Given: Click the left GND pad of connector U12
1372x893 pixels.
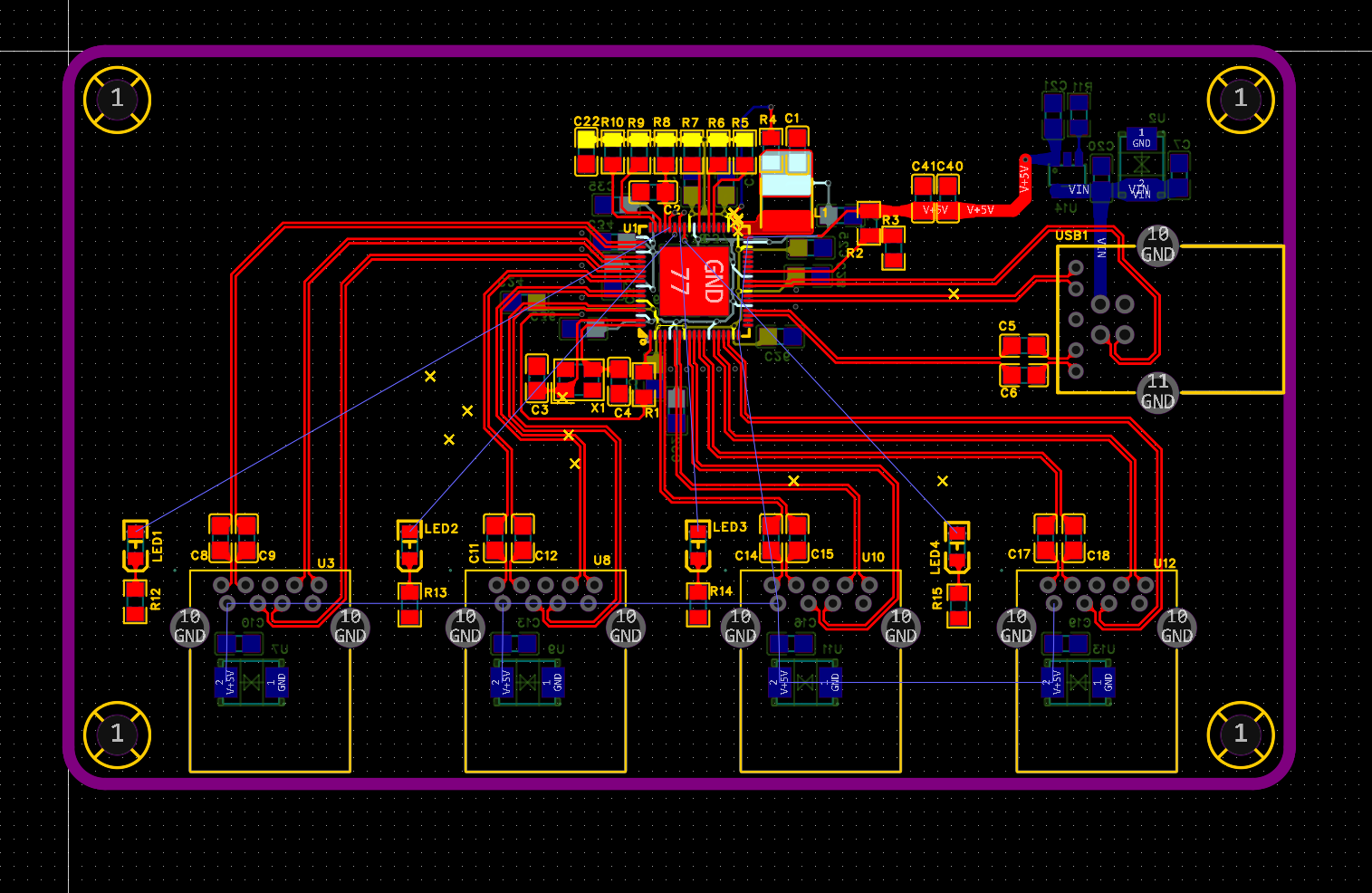Looking at the screenshot, I should (1016, 626).
